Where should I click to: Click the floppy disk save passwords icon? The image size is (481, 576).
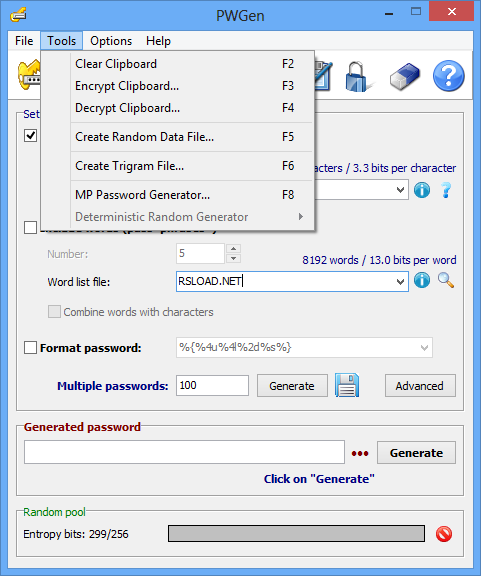347,385
